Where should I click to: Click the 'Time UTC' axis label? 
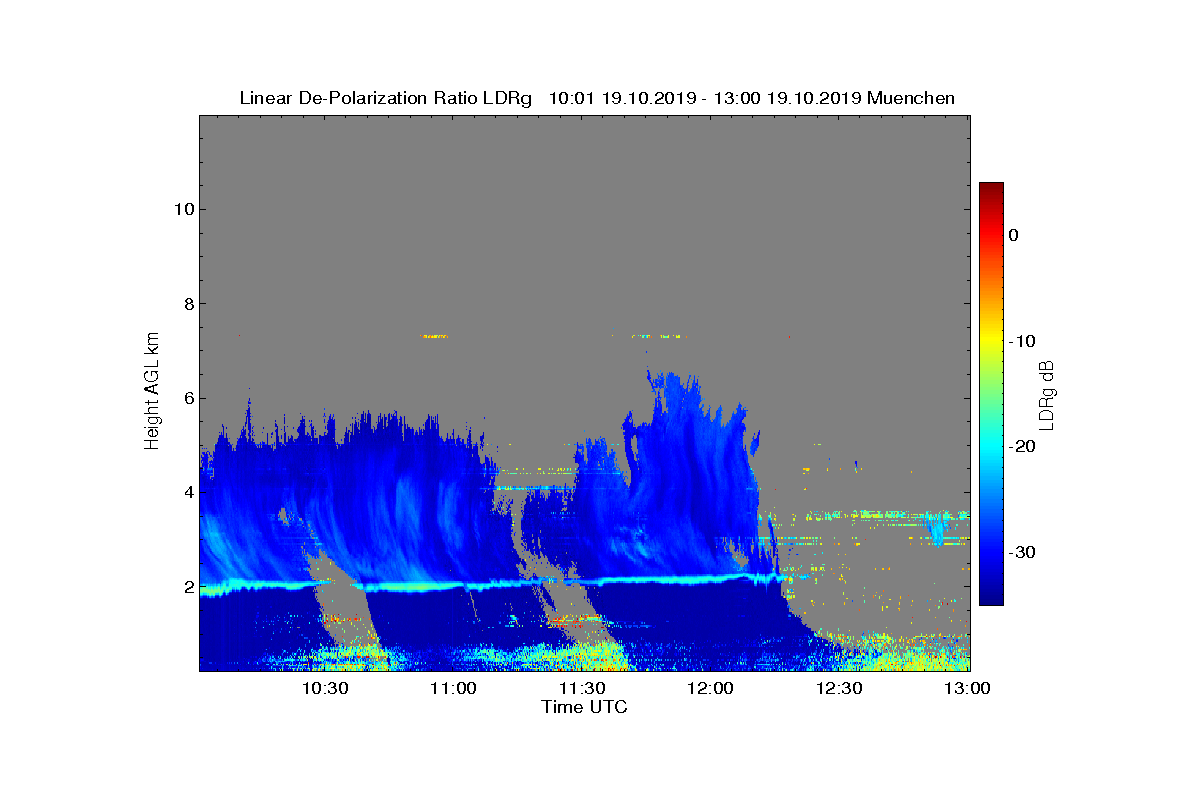coord(585,707)
